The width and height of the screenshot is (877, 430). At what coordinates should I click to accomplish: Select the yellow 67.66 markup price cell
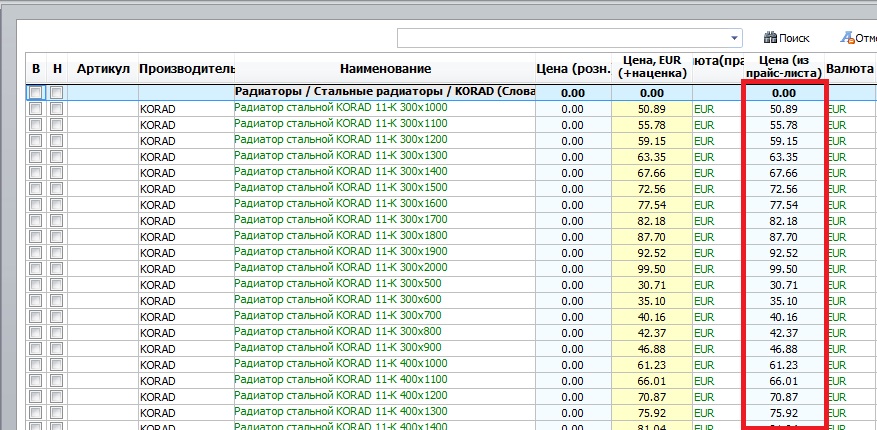click(652, 173)
